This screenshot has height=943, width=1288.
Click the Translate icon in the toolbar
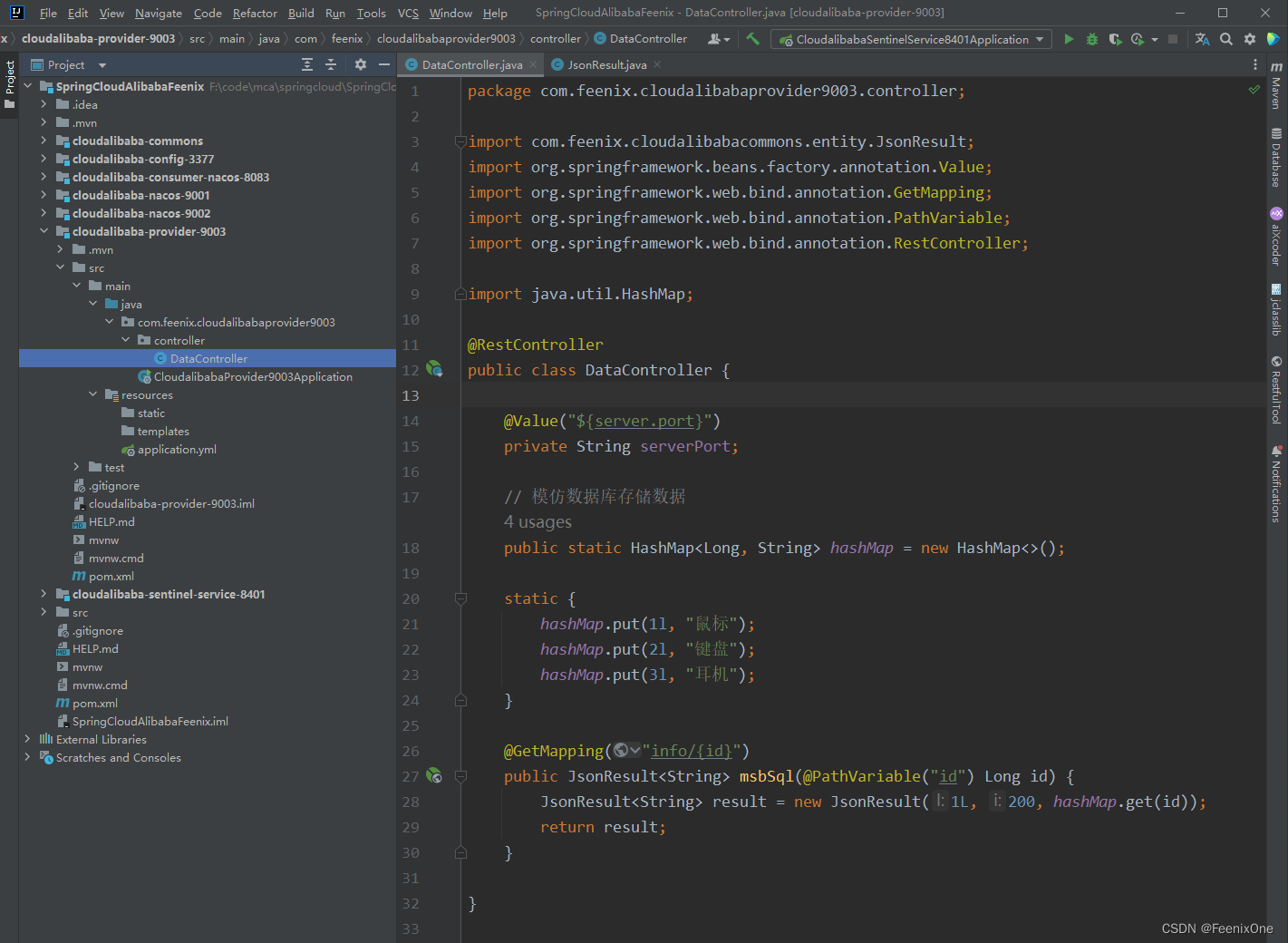point(1202,39)
